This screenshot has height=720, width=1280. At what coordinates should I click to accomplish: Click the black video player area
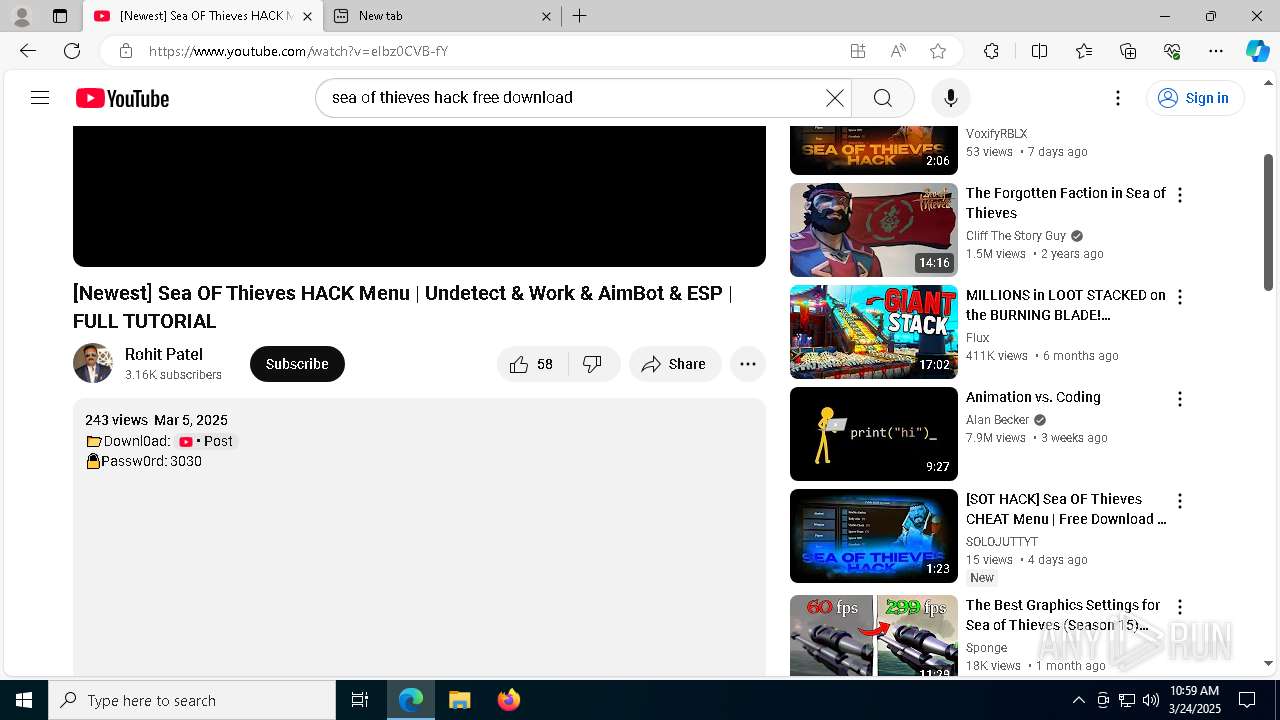click(419, 196)
